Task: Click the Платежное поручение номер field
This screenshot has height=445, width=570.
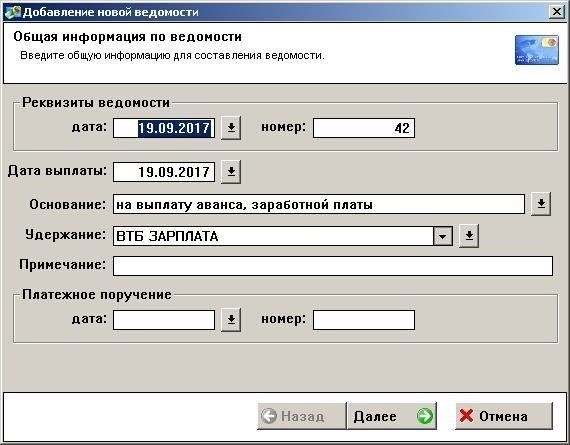Action: pos(364,320)
